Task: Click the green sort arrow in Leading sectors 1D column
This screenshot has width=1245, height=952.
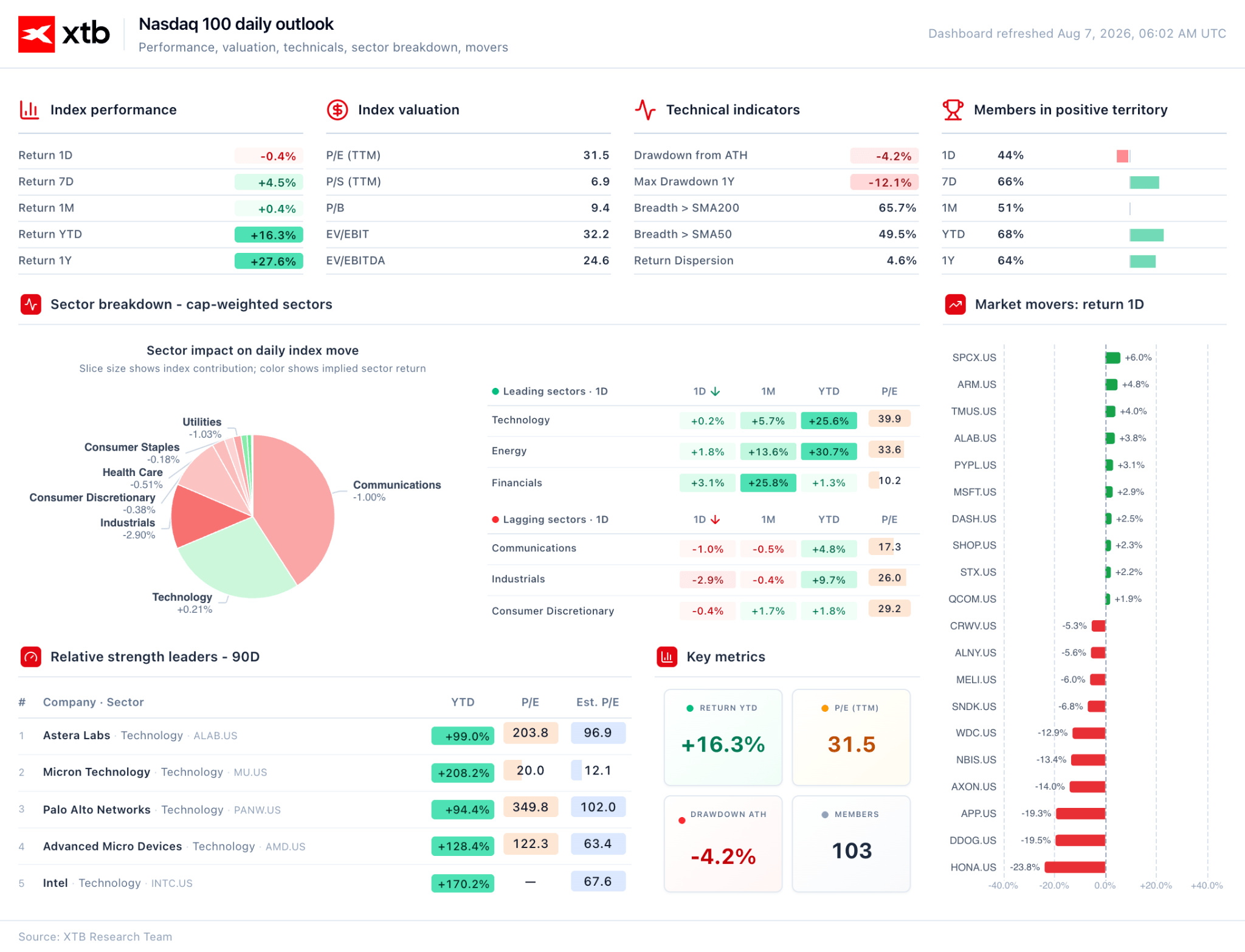Action: click(x=716, y=391)
